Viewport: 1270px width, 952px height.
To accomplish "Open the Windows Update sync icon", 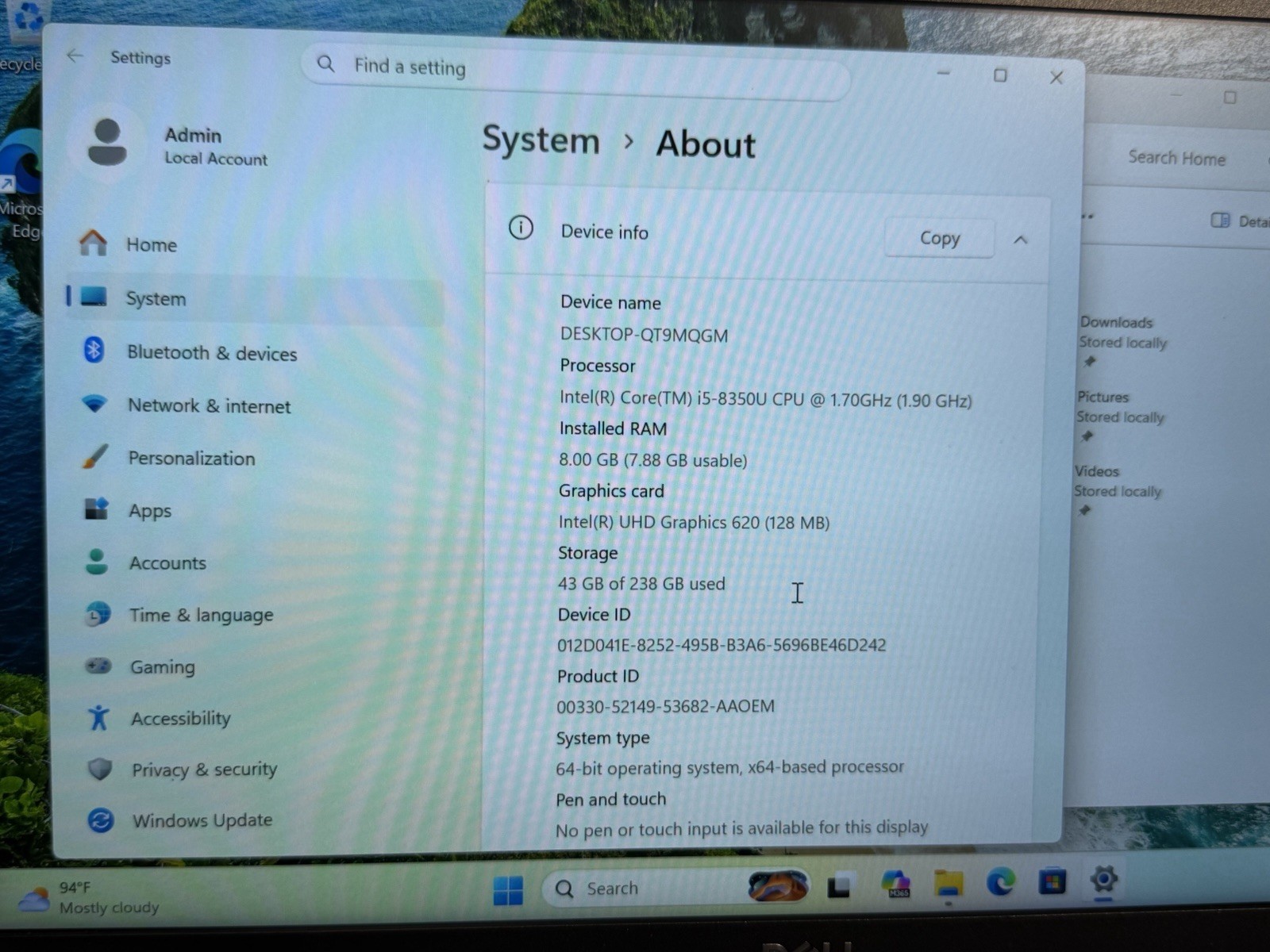I will [101, 820].
